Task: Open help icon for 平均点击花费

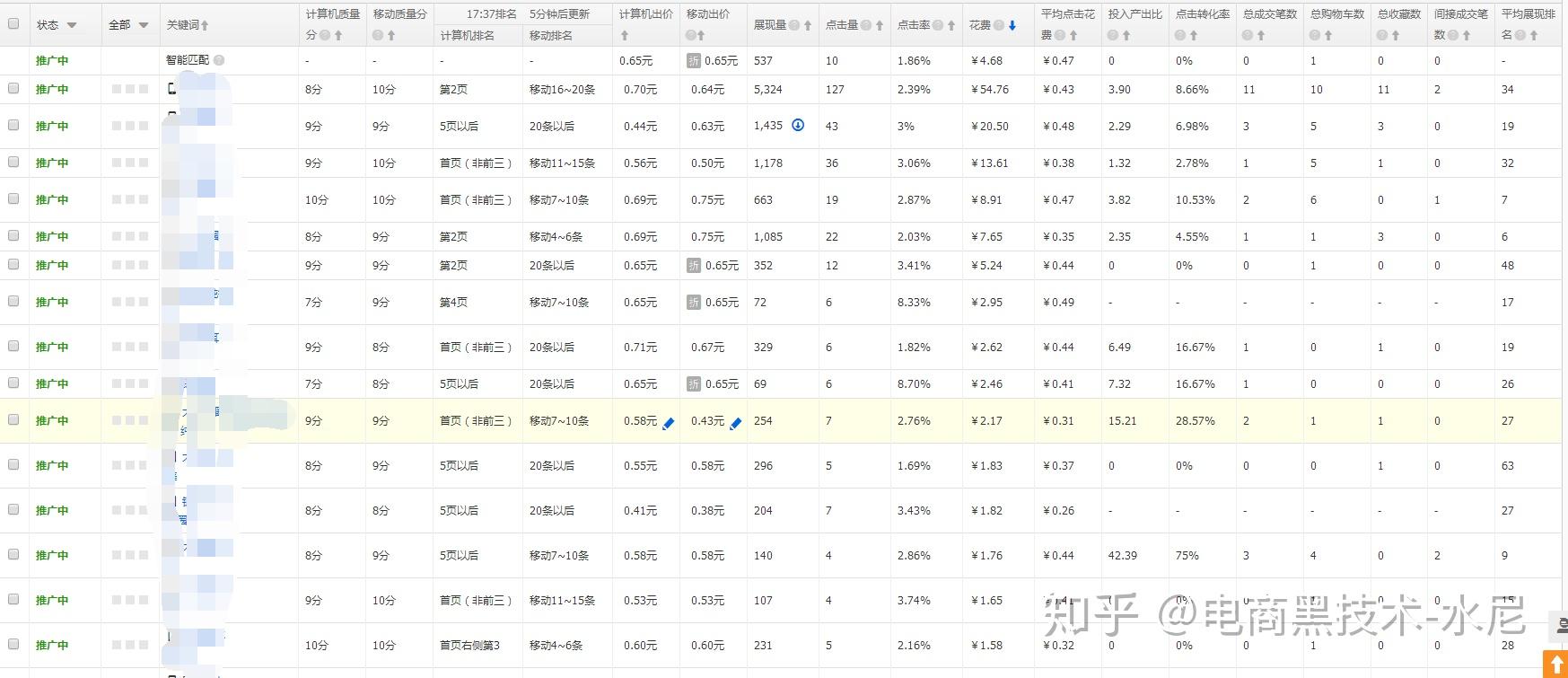Action: (1061, 35)
